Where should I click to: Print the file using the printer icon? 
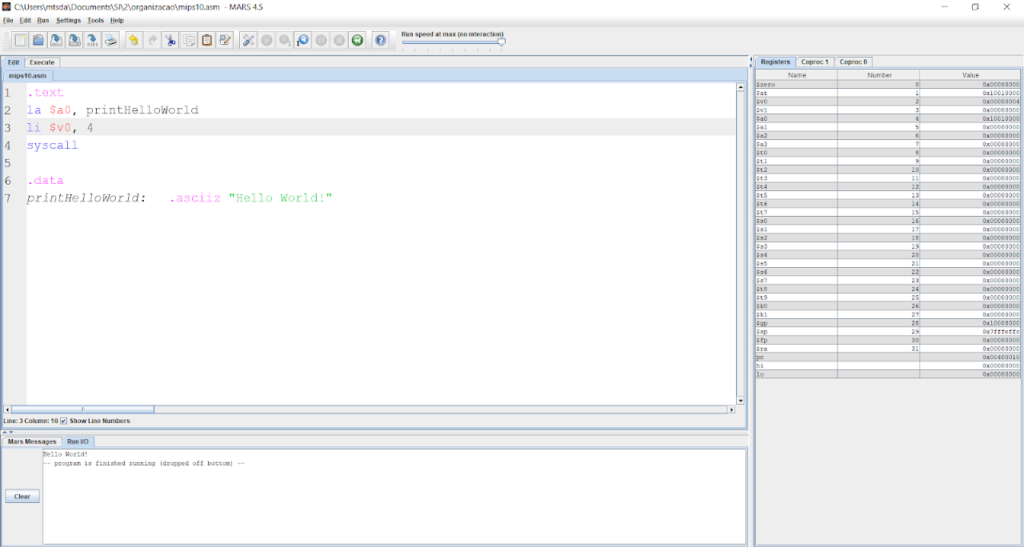(x=112, y=40)
